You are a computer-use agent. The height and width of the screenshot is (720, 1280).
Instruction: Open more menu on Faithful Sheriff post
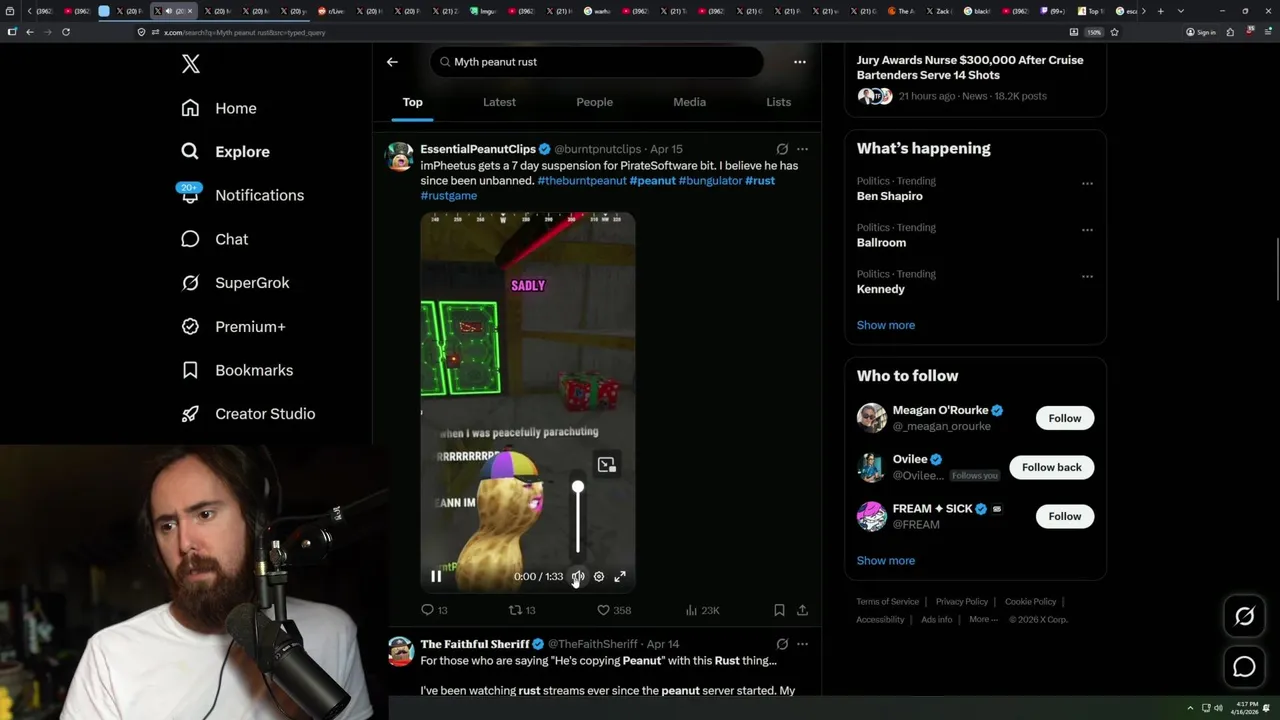pyautogui.click(x=802, y=644)
